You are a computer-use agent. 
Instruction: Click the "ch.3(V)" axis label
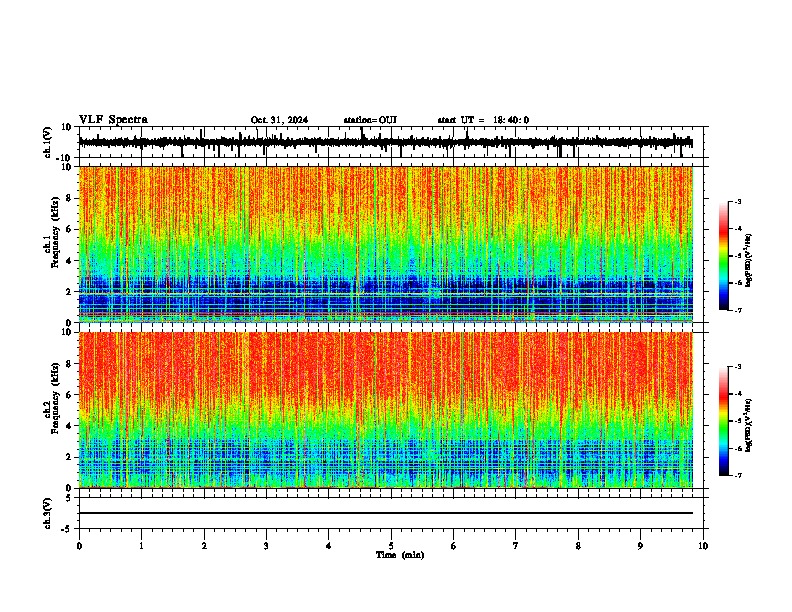pos(48,513)
